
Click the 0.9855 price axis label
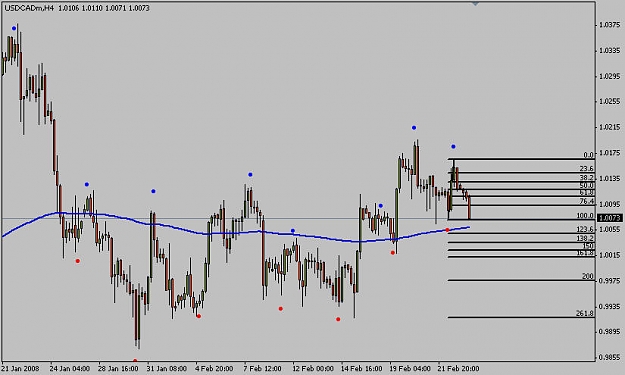pos(610,357)
